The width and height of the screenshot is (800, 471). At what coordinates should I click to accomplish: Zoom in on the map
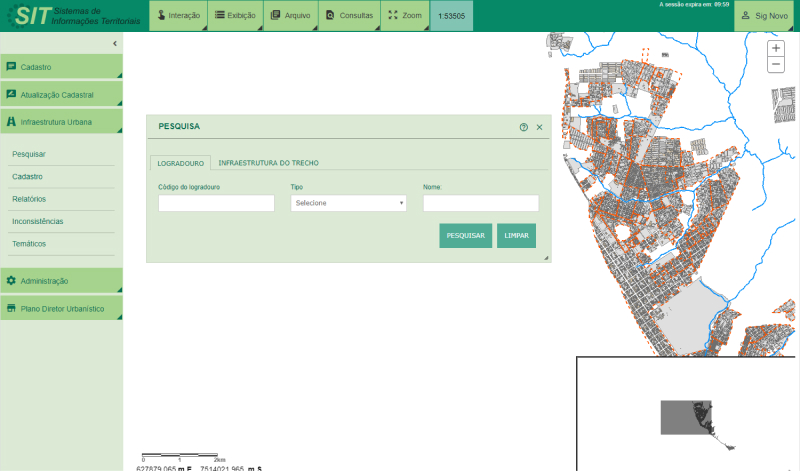pos(776,48)
